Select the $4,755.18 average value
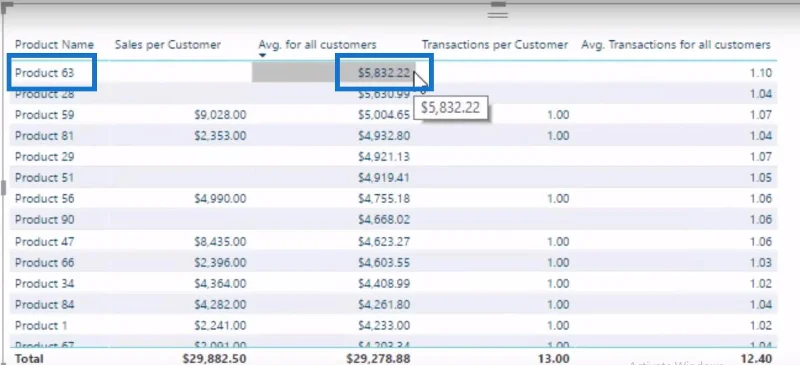Screen dimensions: 800x365 [x=384, y=199]
